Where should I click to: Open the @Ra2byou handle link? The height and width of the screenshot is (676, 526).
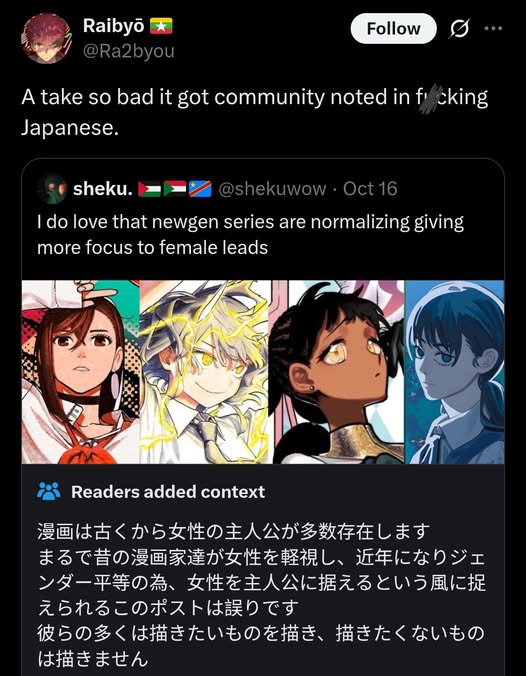128,51
